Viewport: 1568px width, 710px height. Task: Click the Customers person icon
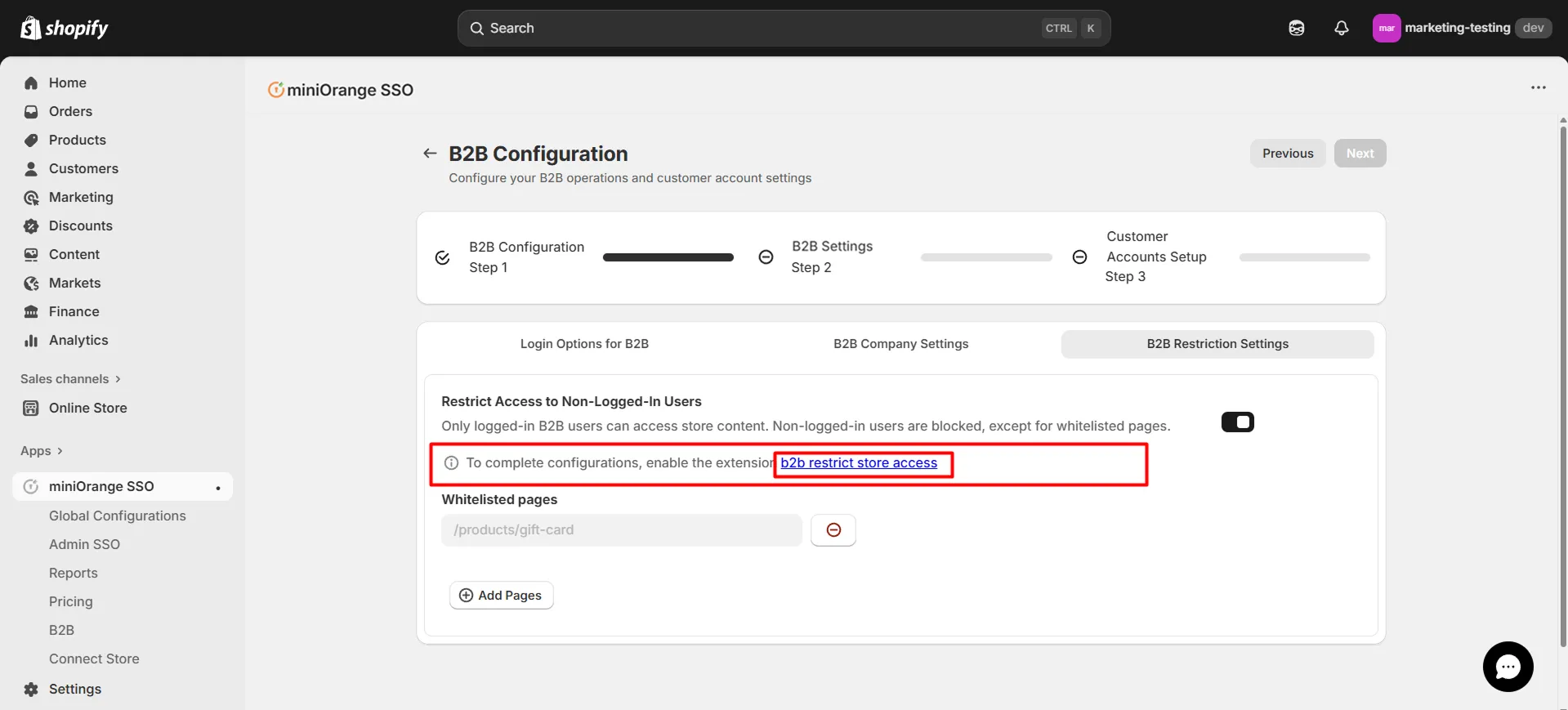click(x=31, y=168)
